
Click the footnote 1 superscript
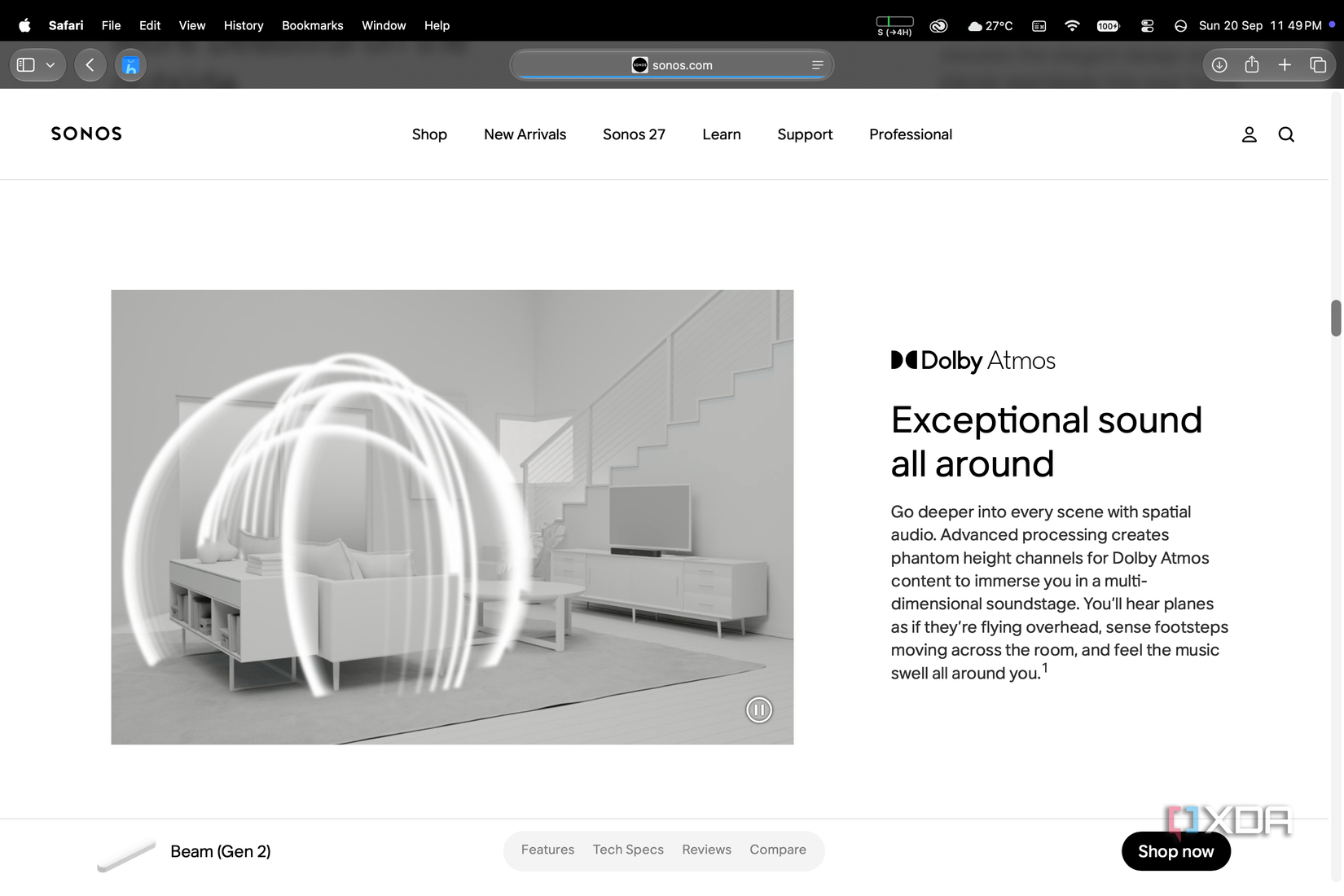pyautogui.click(x=1045, y=668)
